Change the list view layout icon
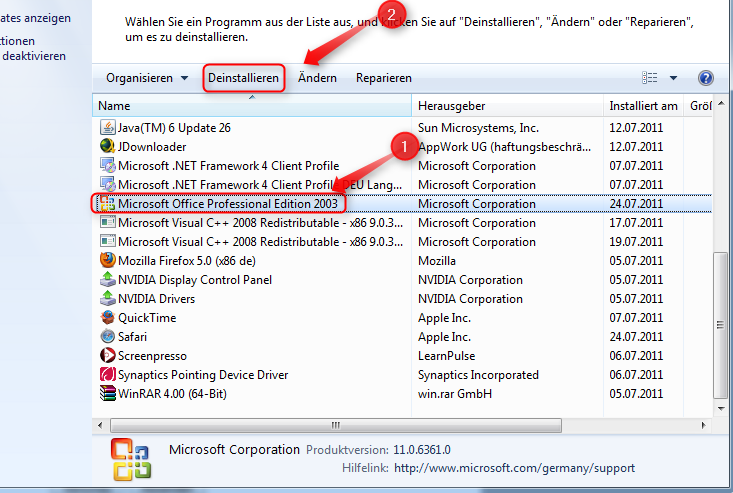The height and width of the screenshot is (493, 733). tap(650, 78)
